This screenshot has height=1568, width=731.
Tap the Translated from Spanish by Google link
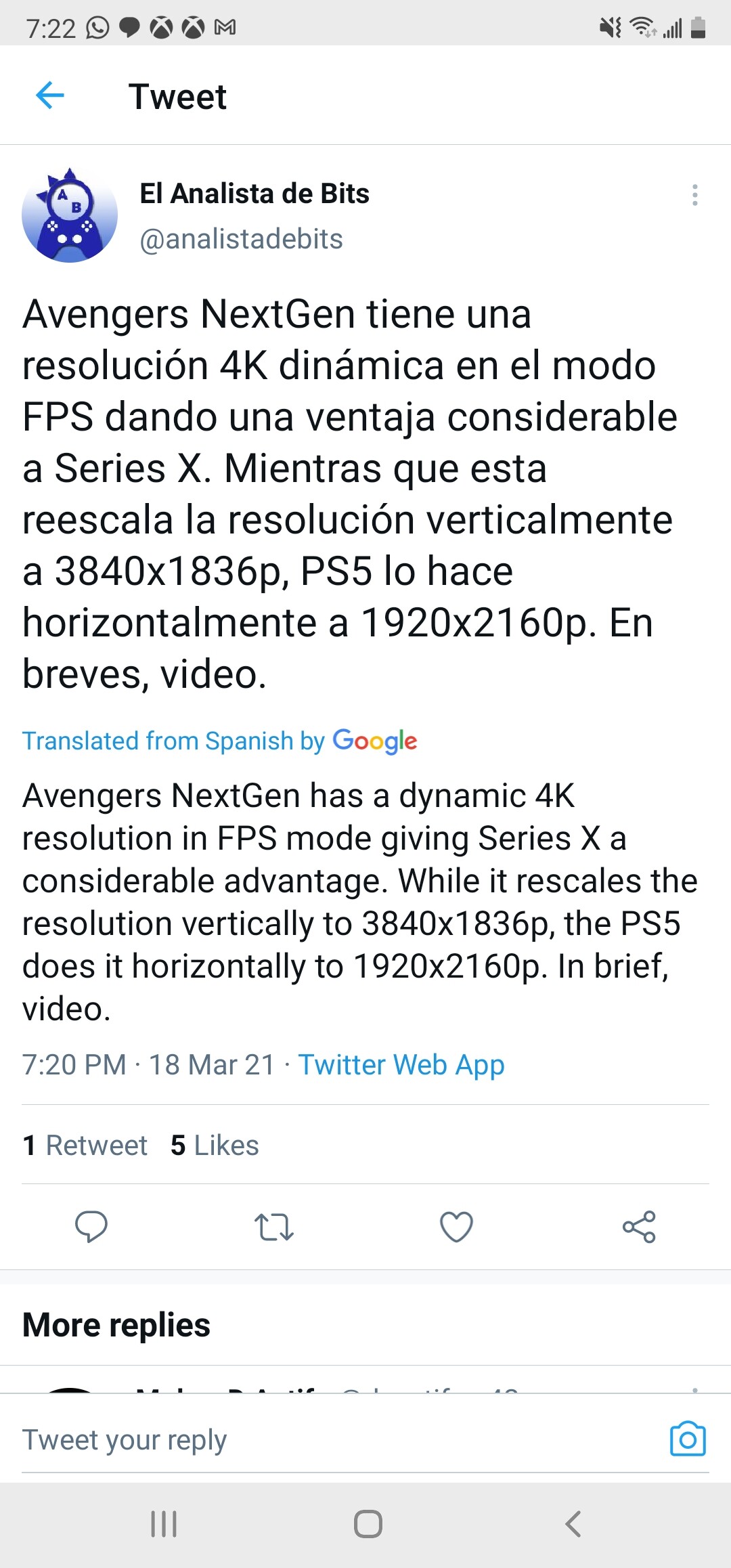point(219,741)
